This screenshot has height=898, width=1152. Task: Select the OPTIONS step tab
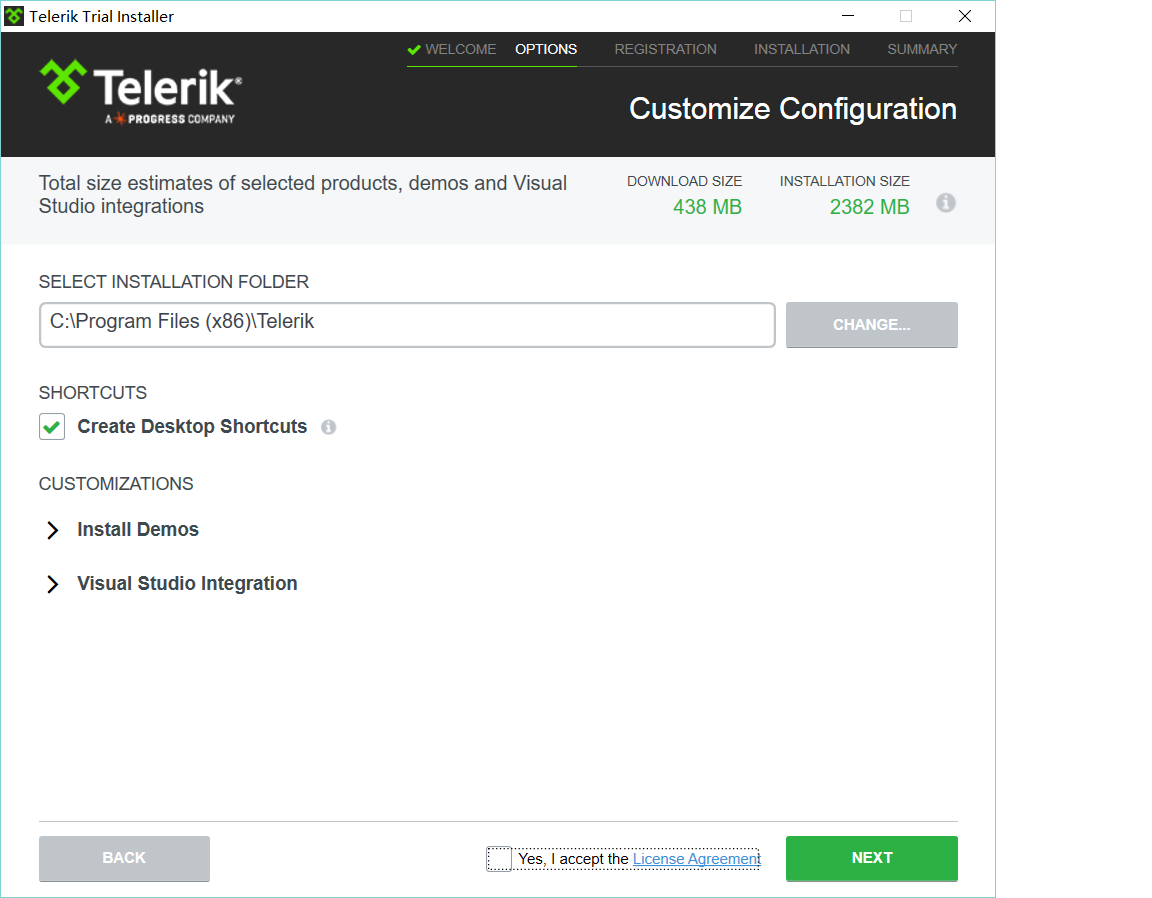pyautogui.click(x=546, y=49)
